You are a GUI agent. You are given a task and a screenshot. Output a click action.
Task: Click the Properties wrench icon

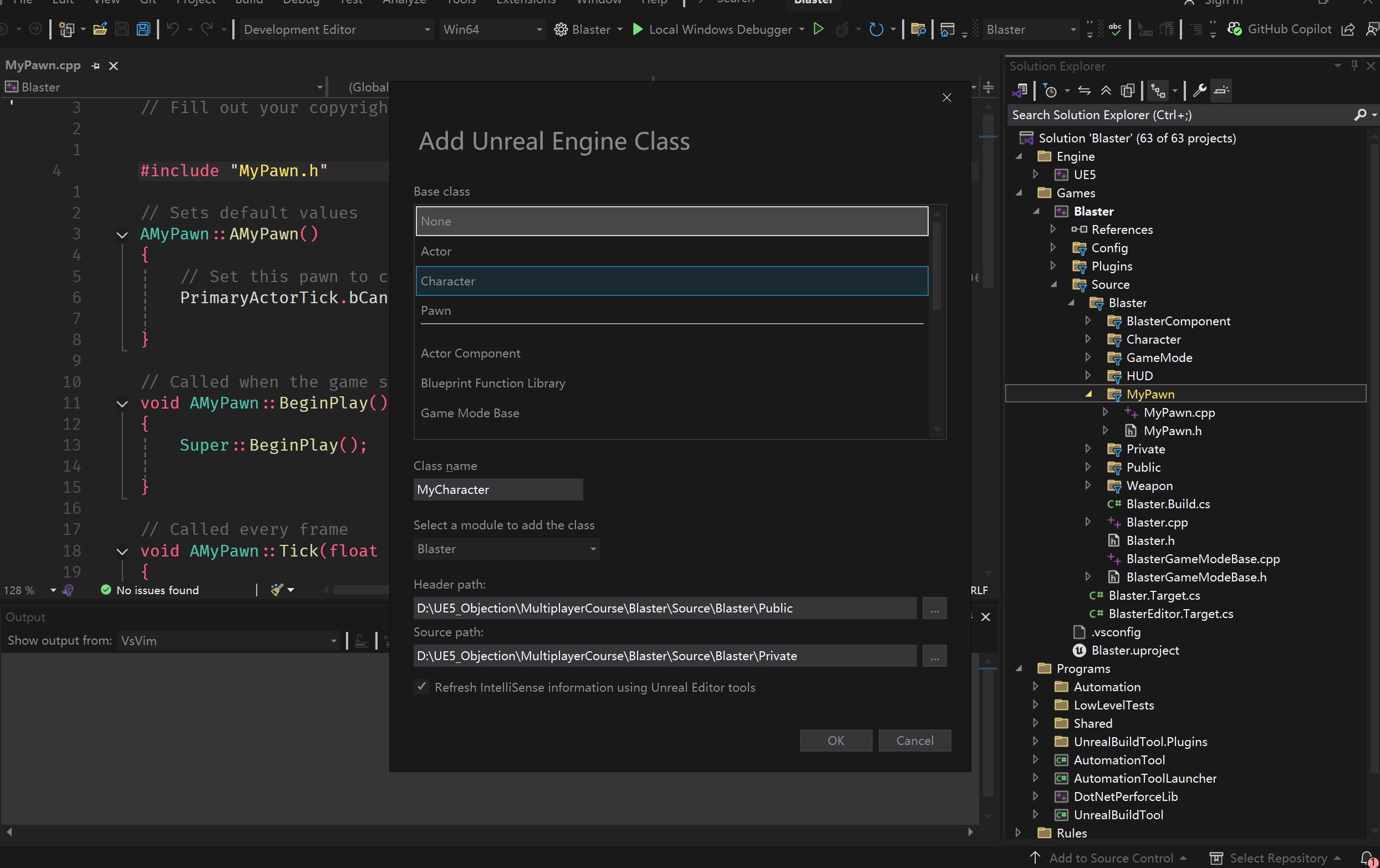coord(1199,90)
